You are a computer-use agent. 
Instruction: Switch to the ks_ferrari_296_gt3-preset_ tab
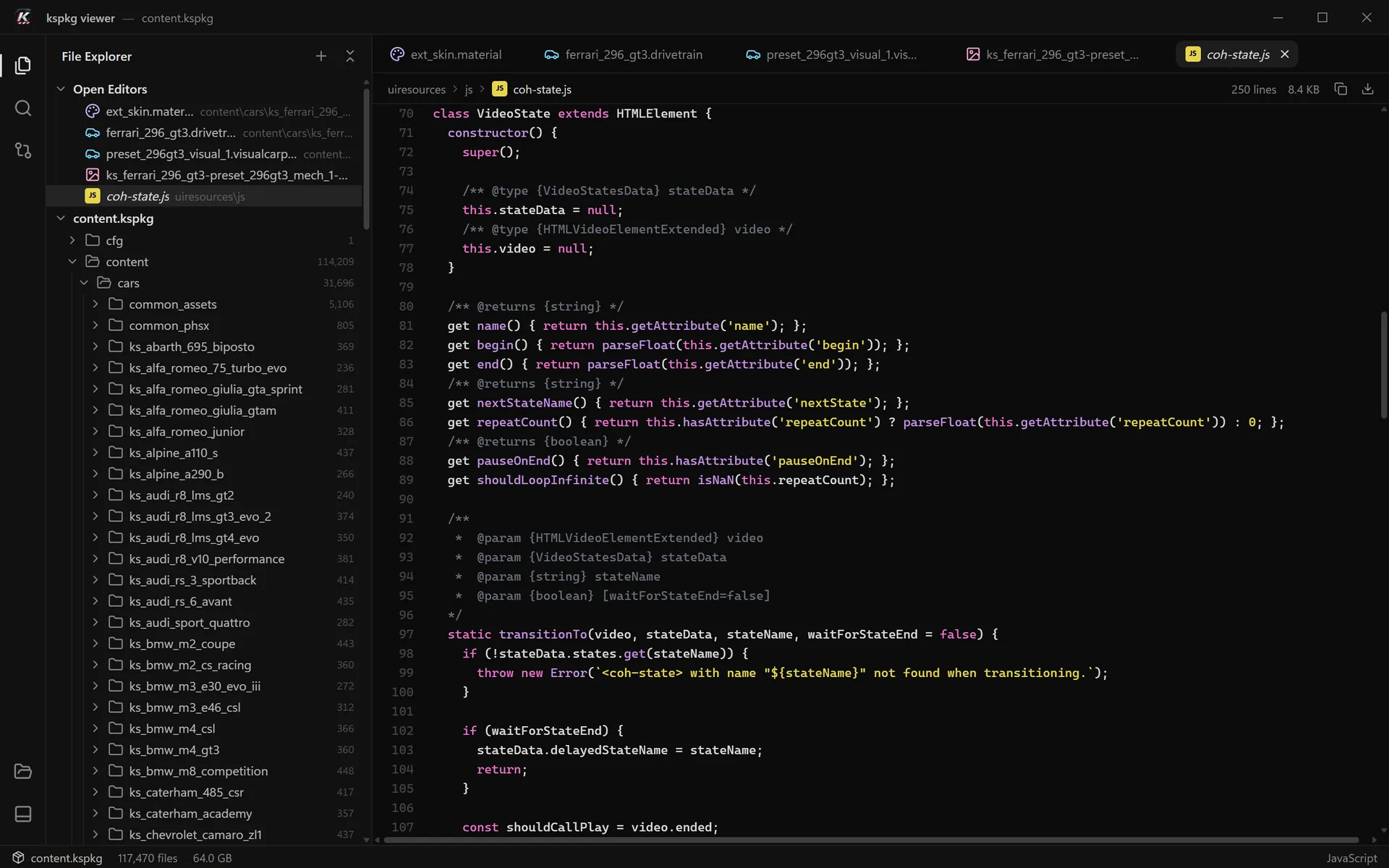click(1053, 54)
